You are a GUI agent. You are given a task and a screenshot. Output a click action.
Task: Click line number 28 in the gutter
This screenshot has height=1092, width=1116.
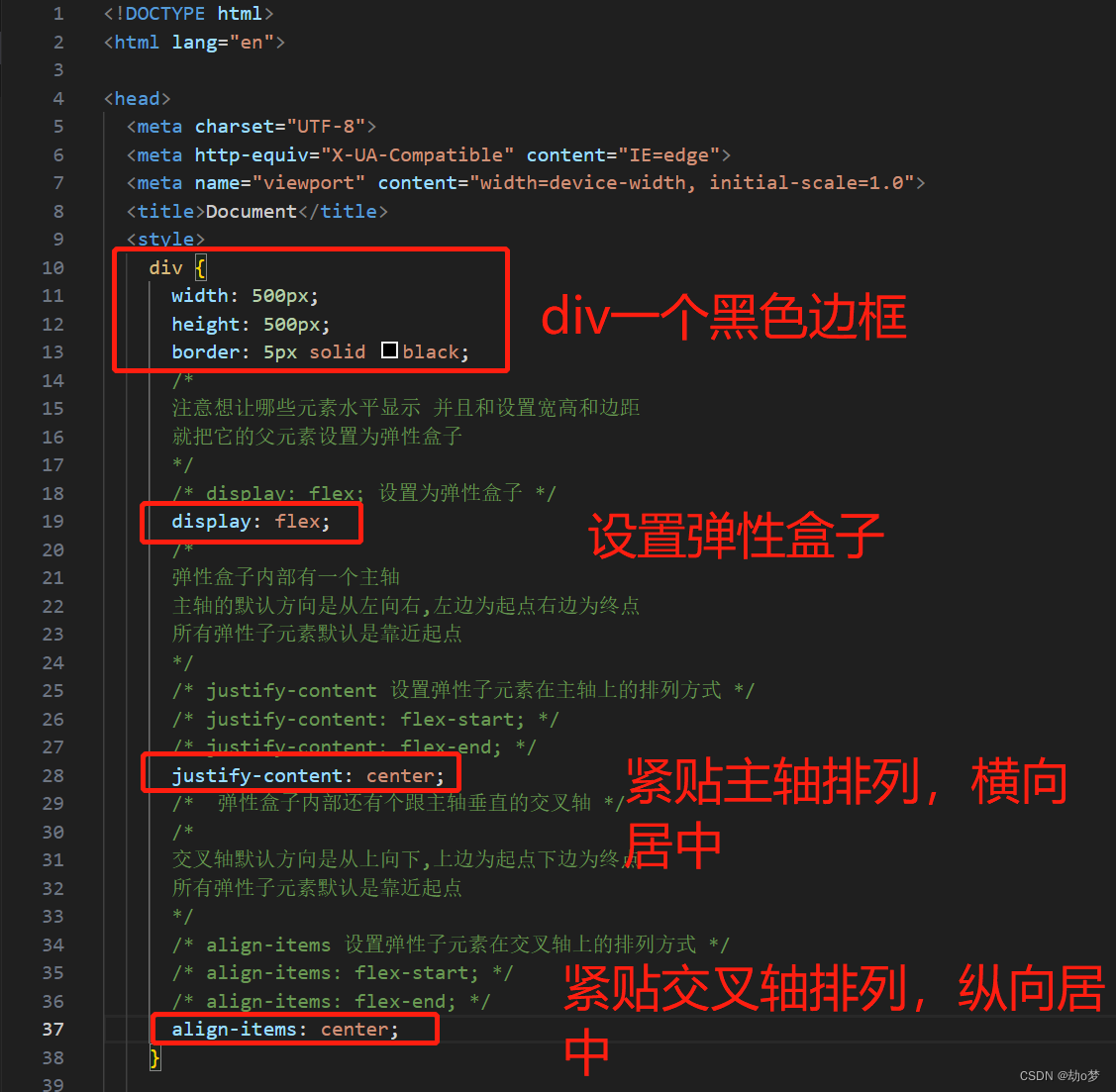coord(52,775)
